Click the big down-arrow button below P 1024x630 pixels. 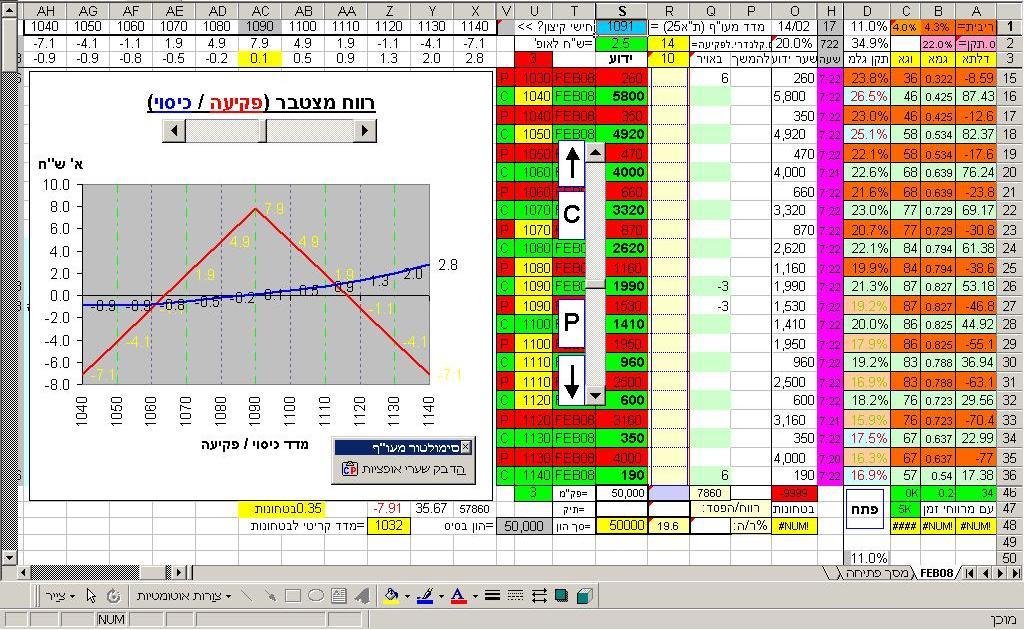tap(572, 381)
